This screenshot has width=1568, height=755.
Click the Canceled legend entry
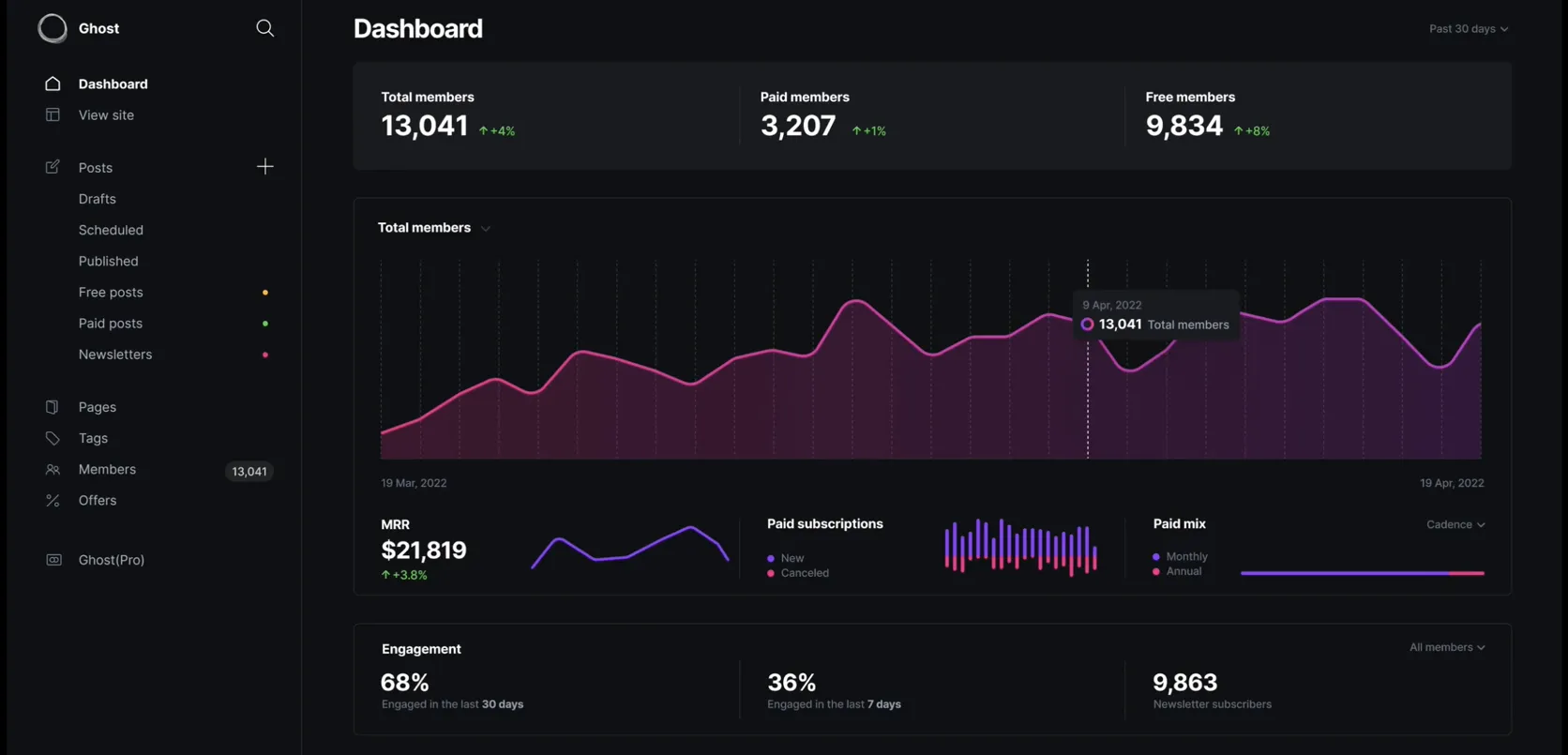pyautogui.click(x=797, y=573)
